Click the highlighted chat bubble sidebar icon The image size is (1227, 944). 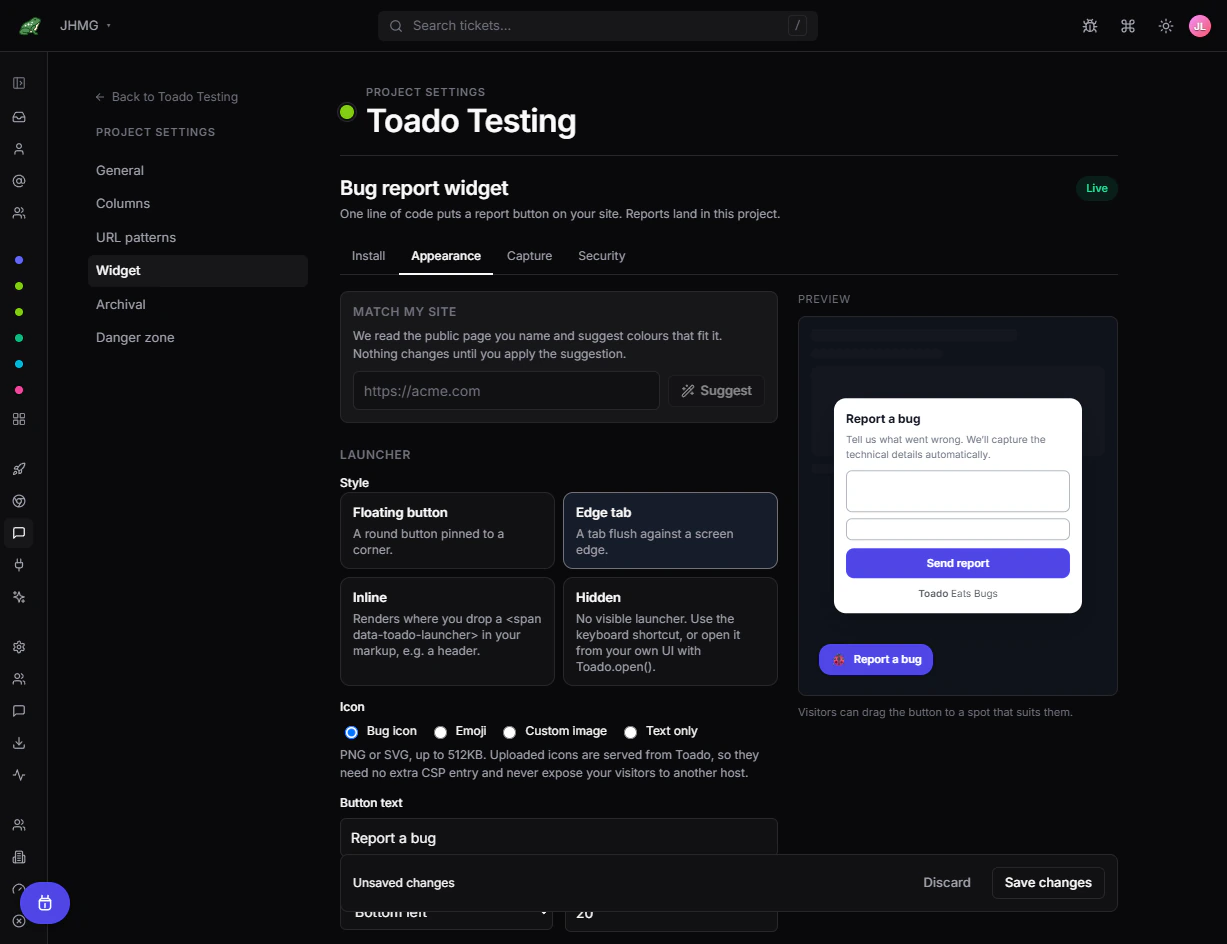19,533
